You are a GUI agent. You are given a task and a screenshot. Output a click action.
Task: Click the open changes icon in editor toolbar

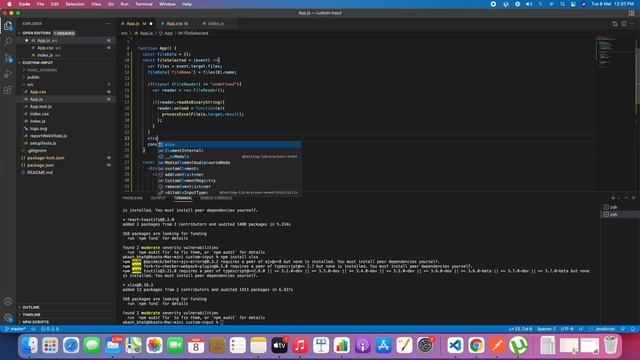[615, 24]
